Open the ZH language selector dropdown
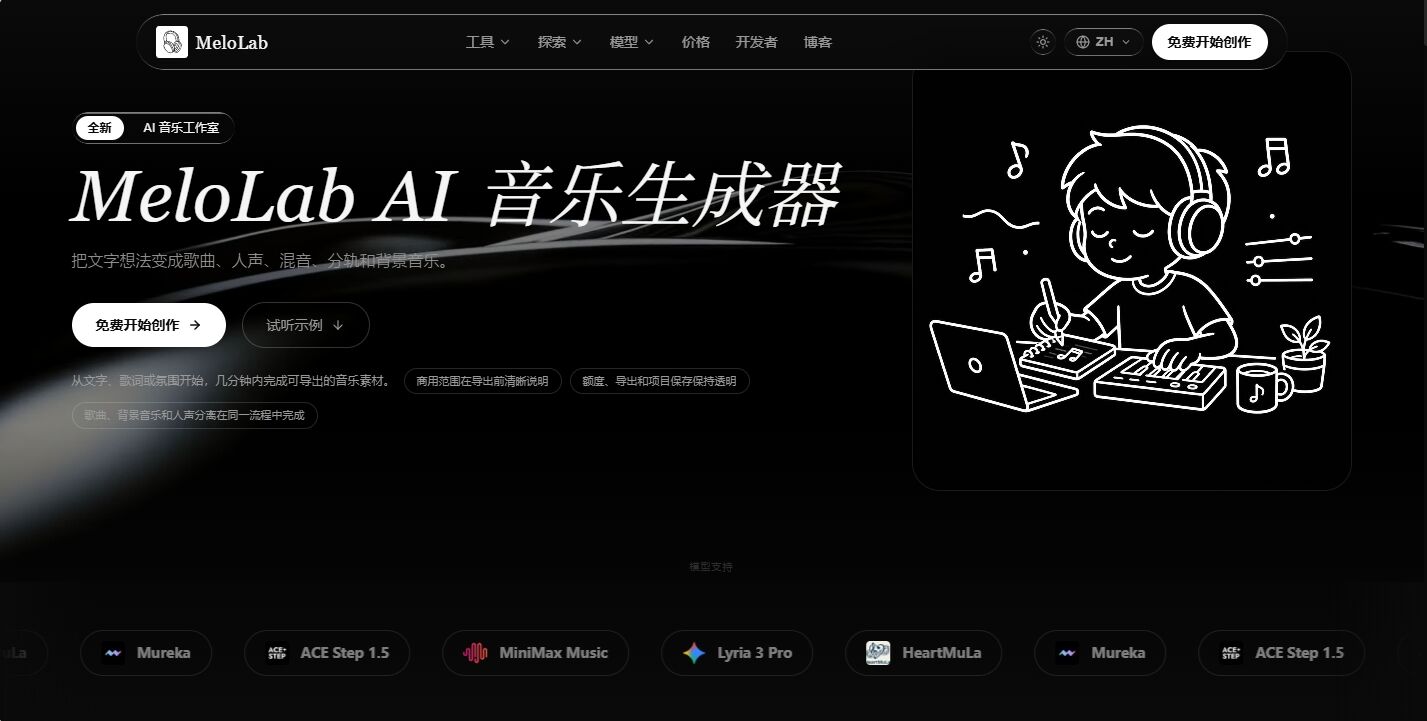The height and width of the screenshot is (721, 1427). (1104, 42)
